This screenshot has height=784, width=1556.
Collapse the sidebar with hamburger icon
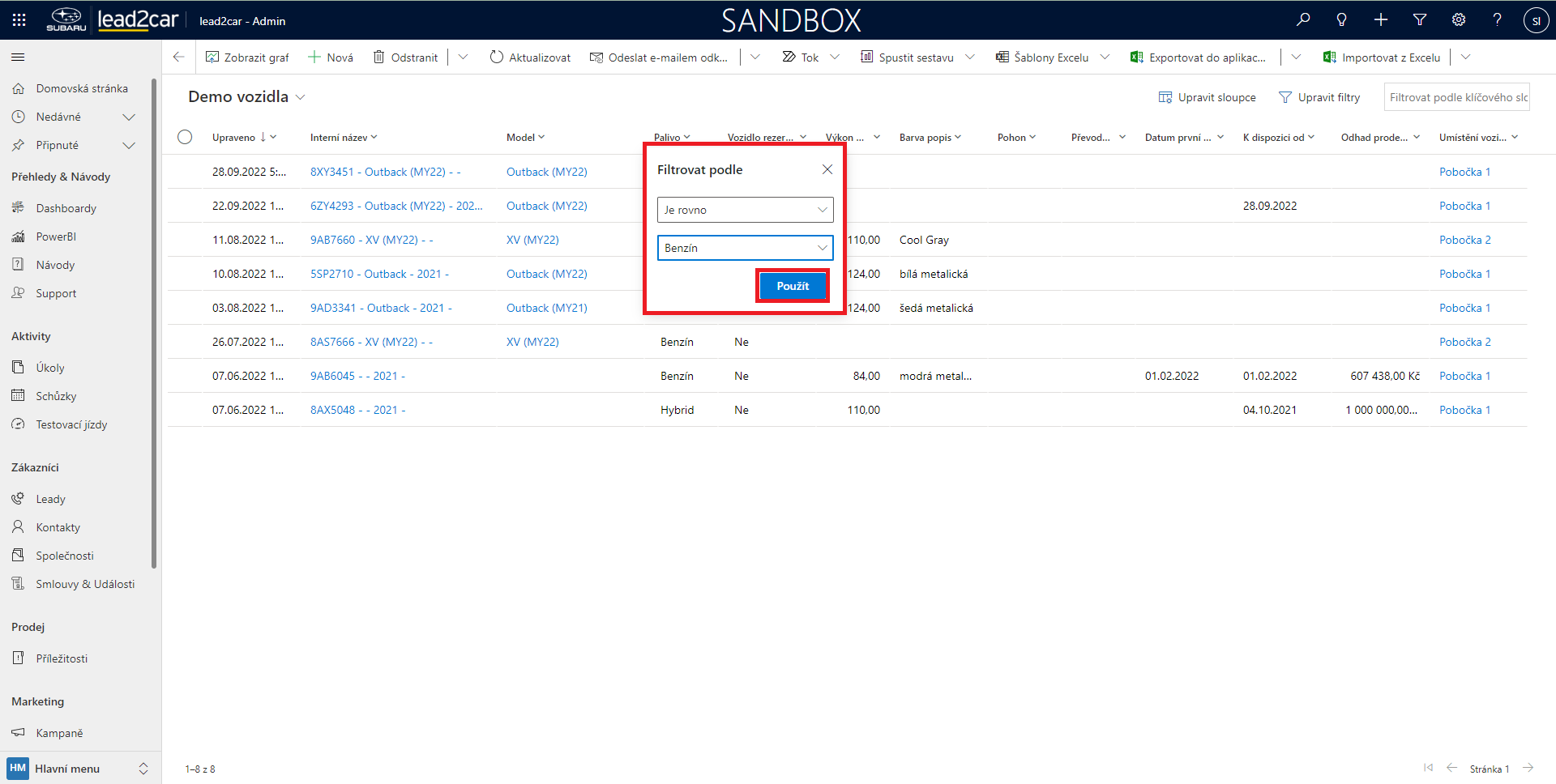pos(18,58)
